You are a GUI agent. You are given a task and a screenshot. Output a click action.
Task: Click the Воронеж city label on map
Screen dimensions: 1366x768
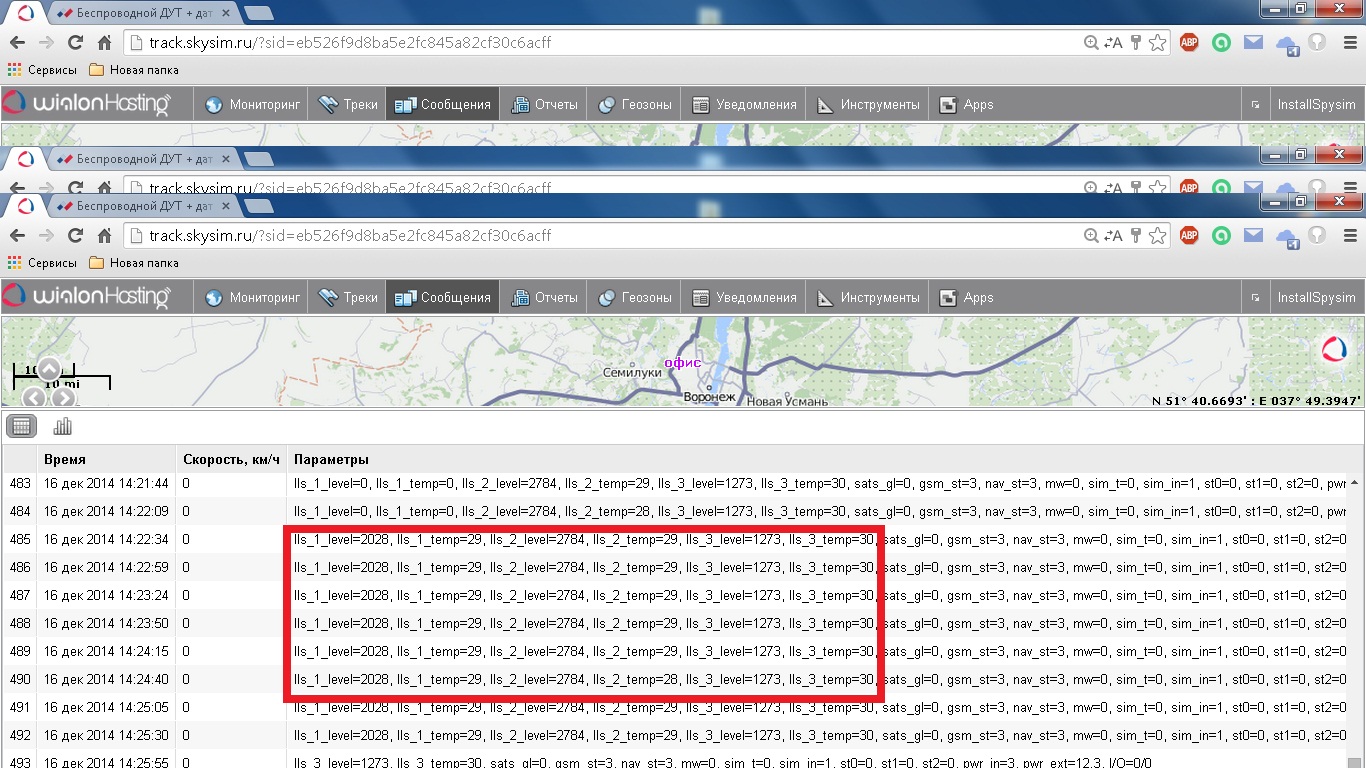coord(709,397)
